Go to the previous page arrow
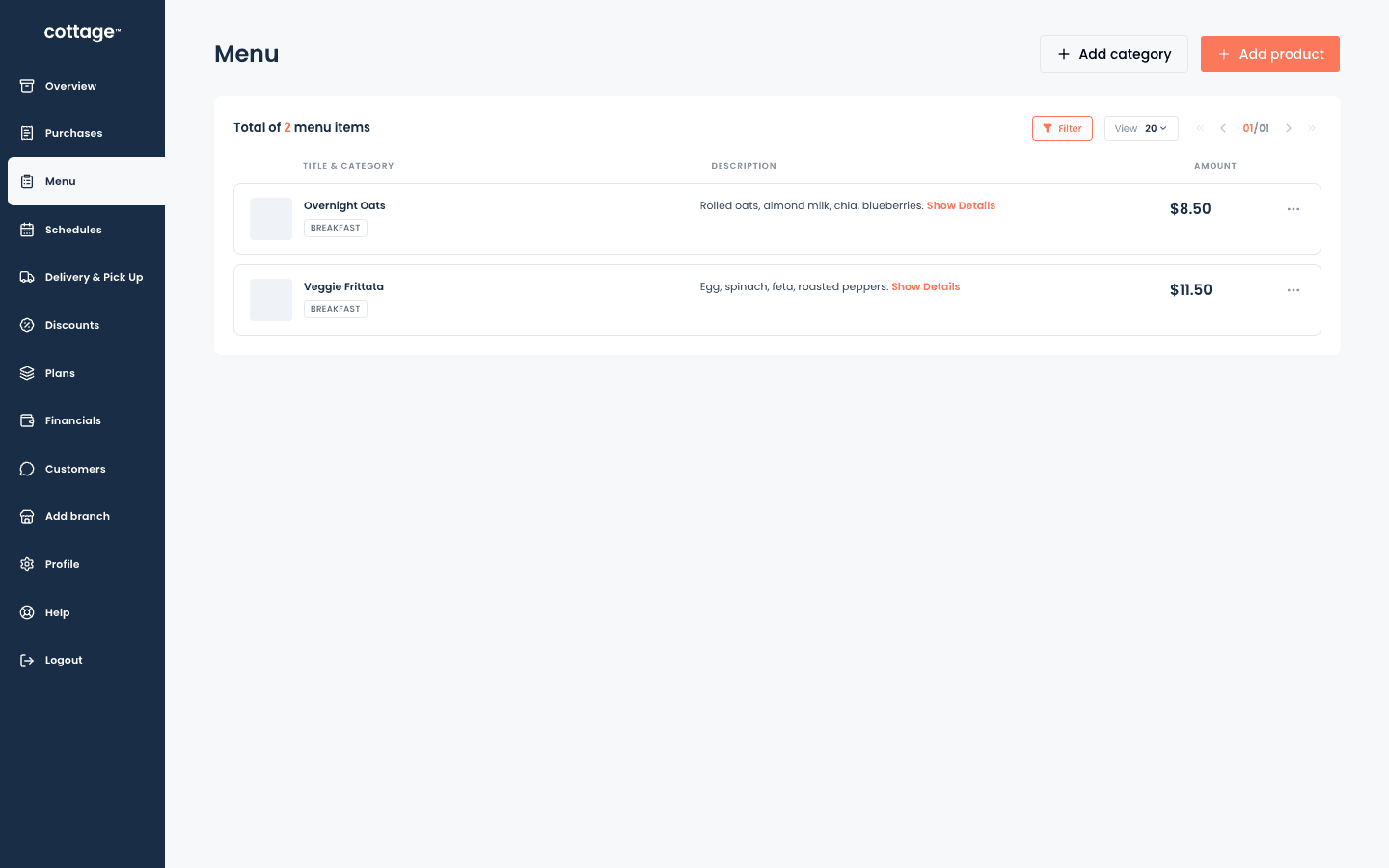The height and width of the screenshot is (868, 1389). (1223, 128)
